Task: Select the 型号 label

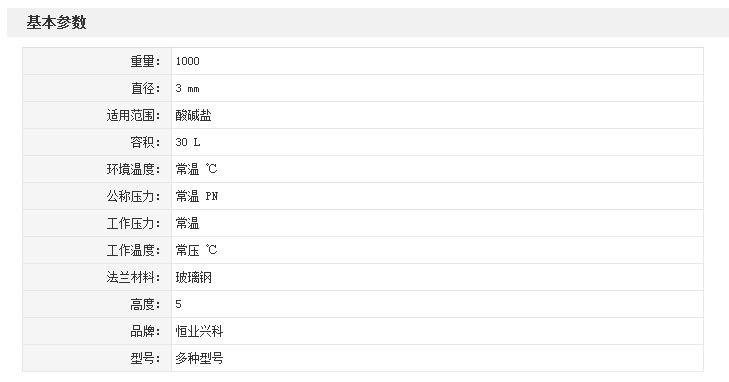Action: coord(146,358)
